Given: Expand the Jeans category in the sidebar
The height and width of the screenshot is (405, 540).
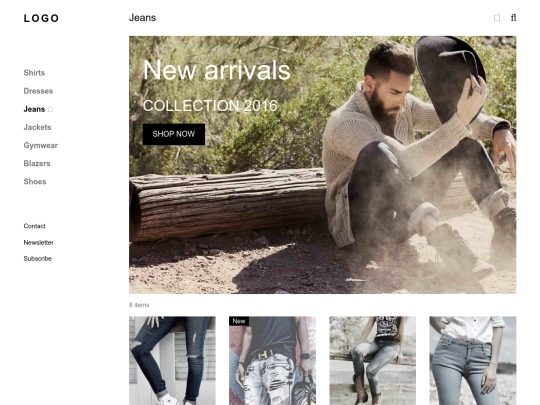Looking at the screenshot, I should pyautogui.click(x=38, y=109).
